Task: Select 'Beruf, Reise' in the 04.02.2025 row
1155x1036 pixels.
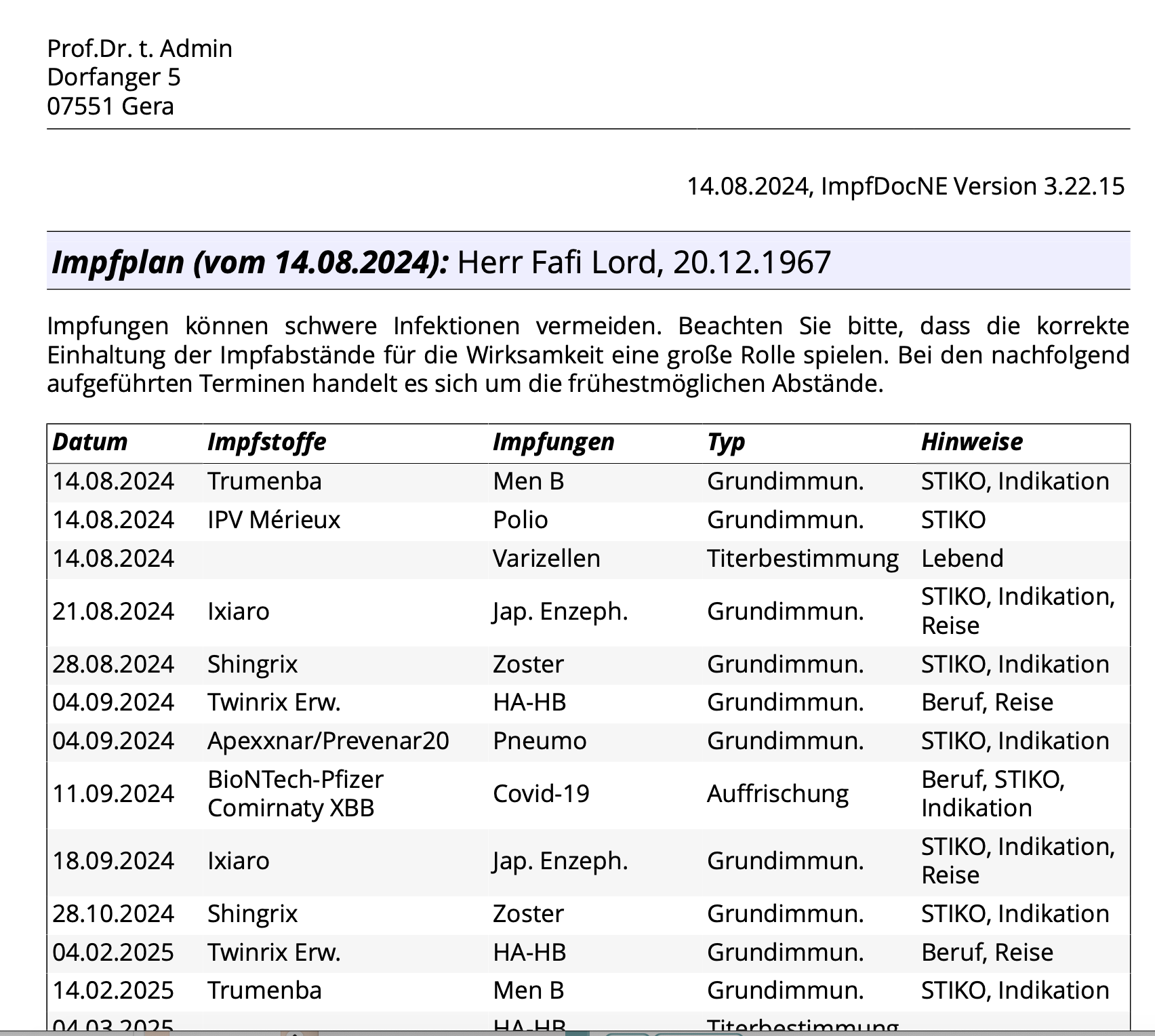Action: 987,953
